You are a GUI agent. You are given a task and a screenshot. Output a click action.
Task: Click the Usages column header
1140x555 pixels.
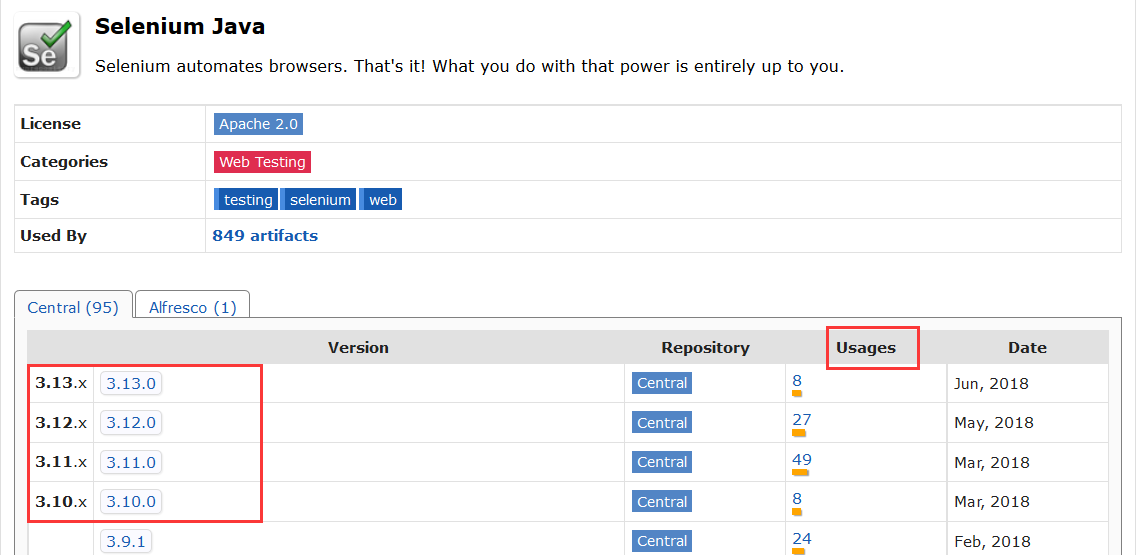pos(865,348)
